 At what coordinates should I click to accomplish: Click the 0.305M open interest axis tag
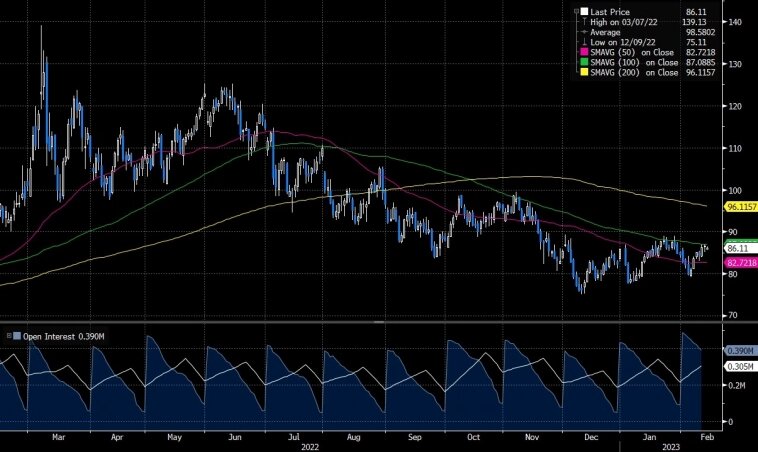(x=740, y=367)
